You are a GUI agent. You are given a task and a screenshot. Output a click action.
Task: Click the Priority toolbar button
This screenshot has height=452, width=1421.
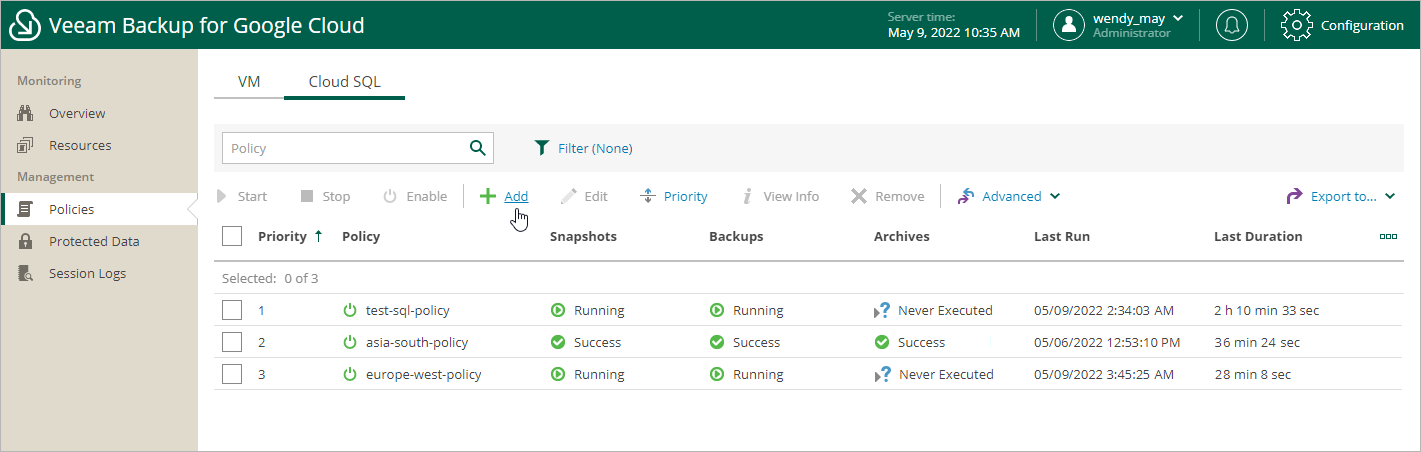(674, 196)
